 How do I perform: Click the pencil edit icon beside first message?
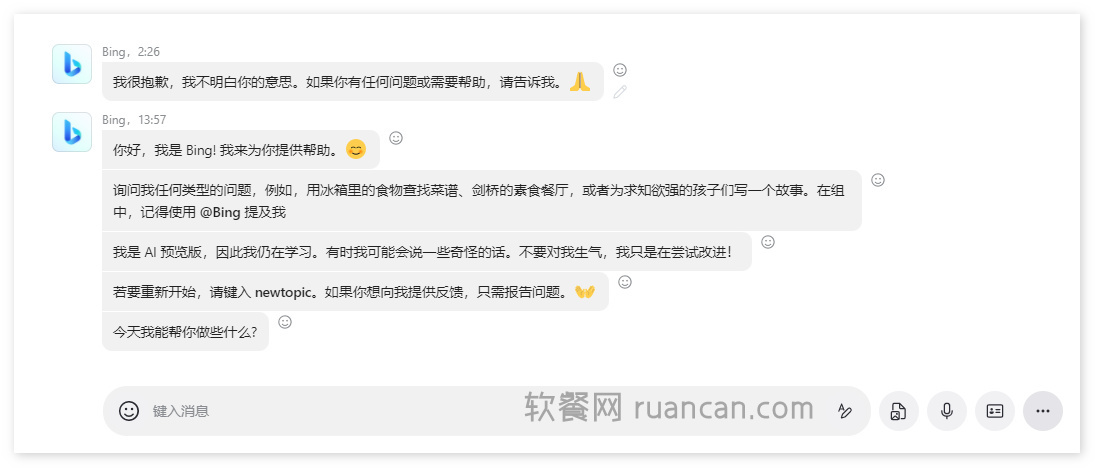tap(619, 92)
